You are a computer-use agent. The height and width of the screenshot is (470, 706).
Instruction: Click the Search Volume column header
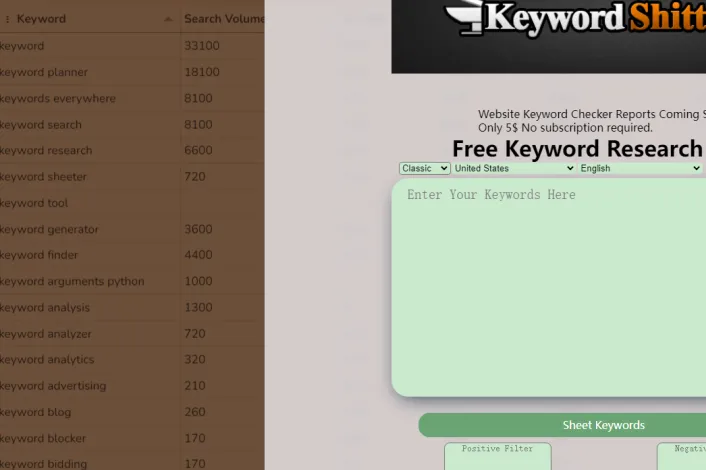click(x=224, y=19)
